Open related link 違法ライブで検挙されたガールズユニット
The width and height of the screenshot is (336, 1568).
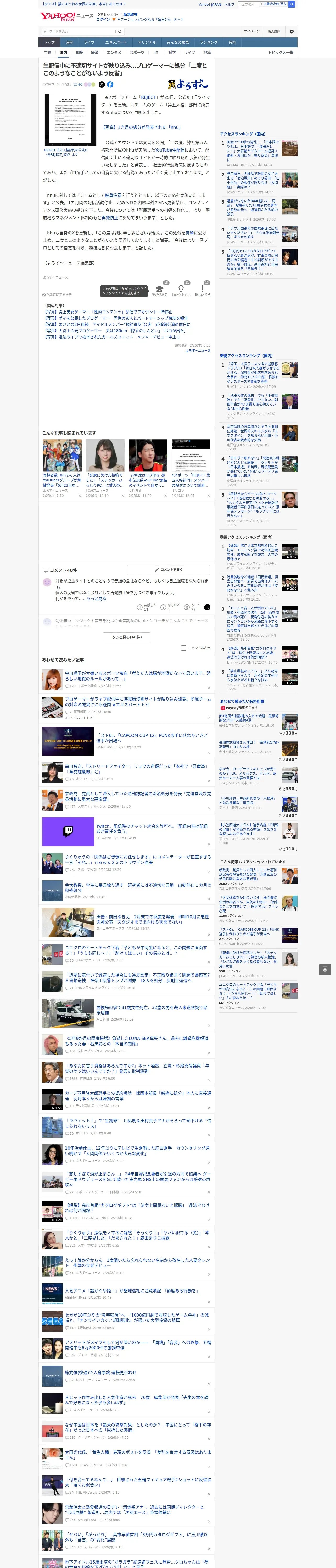111,337
